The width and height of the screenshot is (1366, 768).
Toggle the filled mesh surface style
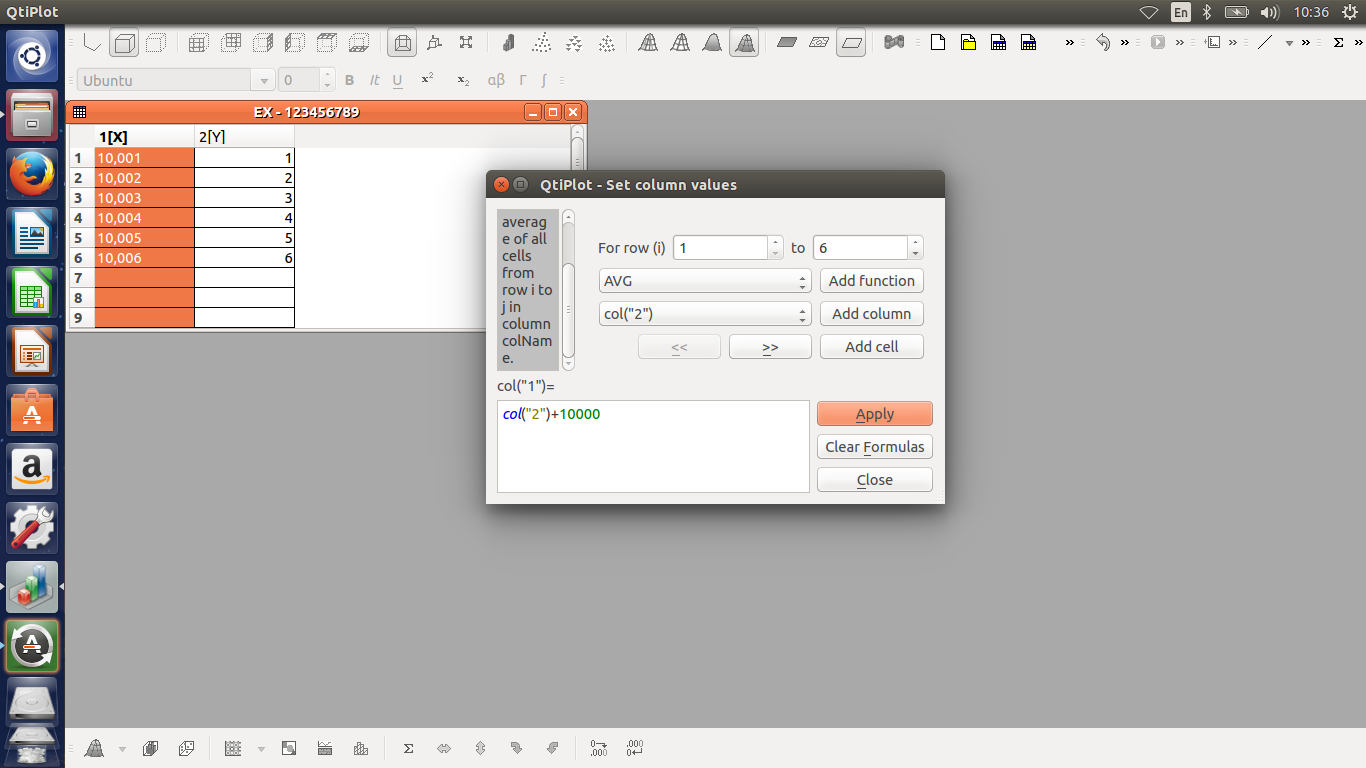pos(743,42)
